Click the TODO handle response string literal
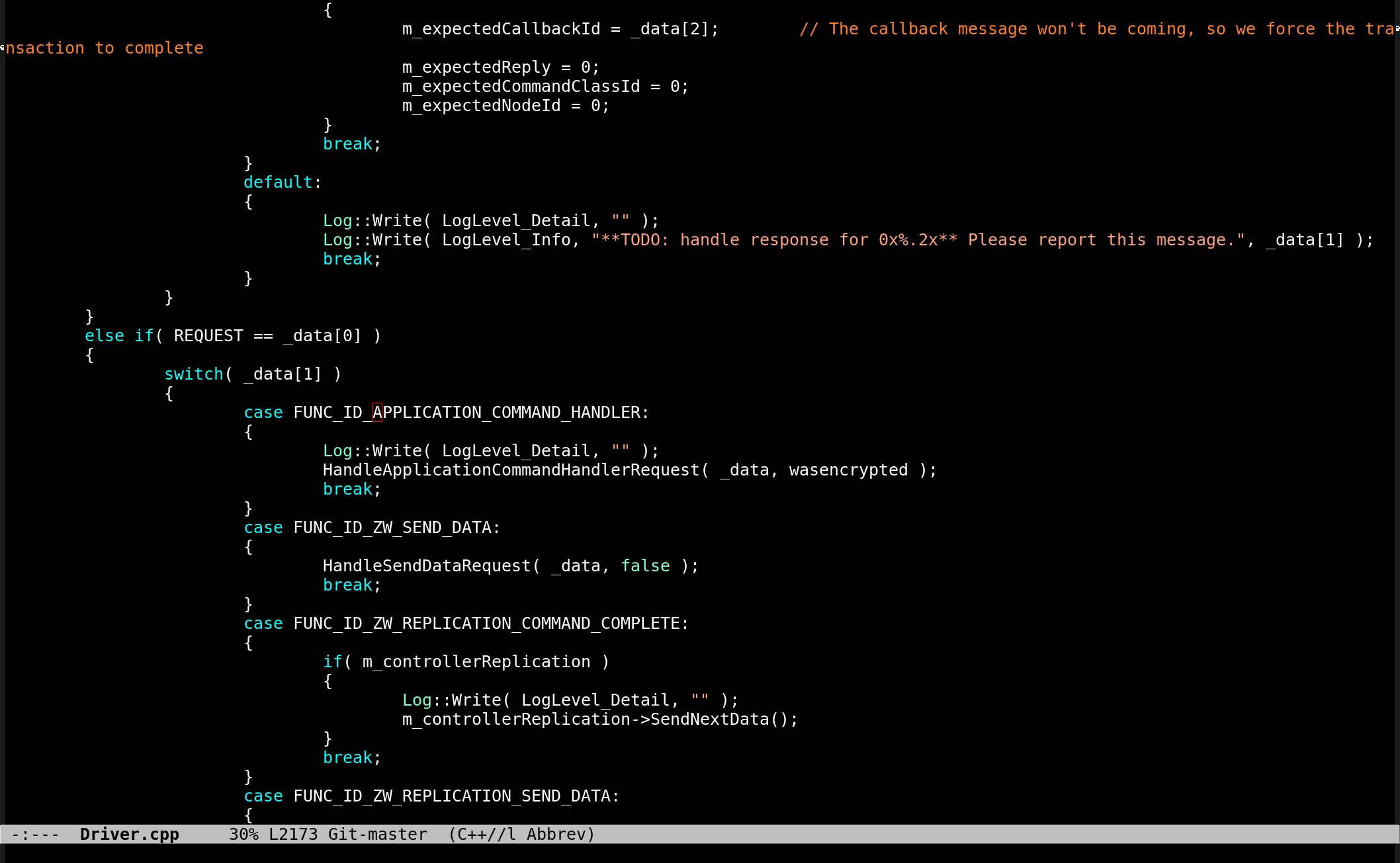The image size is (1400, 863). [x=918, y=240]
